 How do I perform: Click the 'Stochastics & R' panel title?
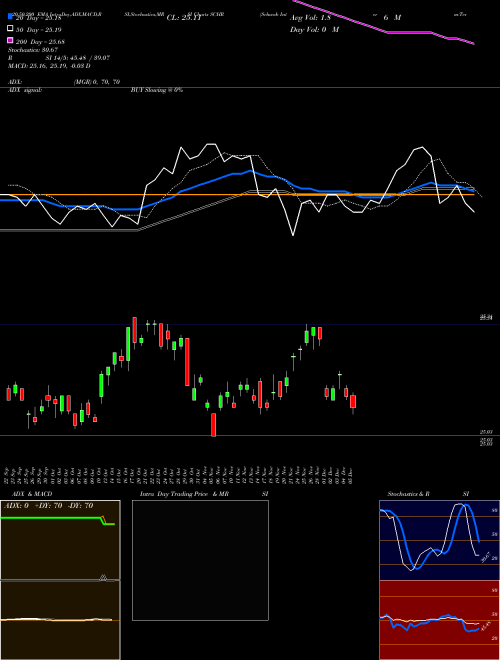(x=409, y=494)
